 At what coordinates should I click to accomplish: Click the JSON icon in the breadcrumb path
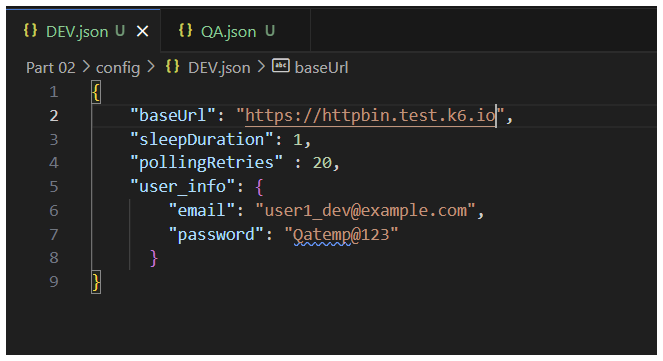pyautogui.click(x=173, y=67)
